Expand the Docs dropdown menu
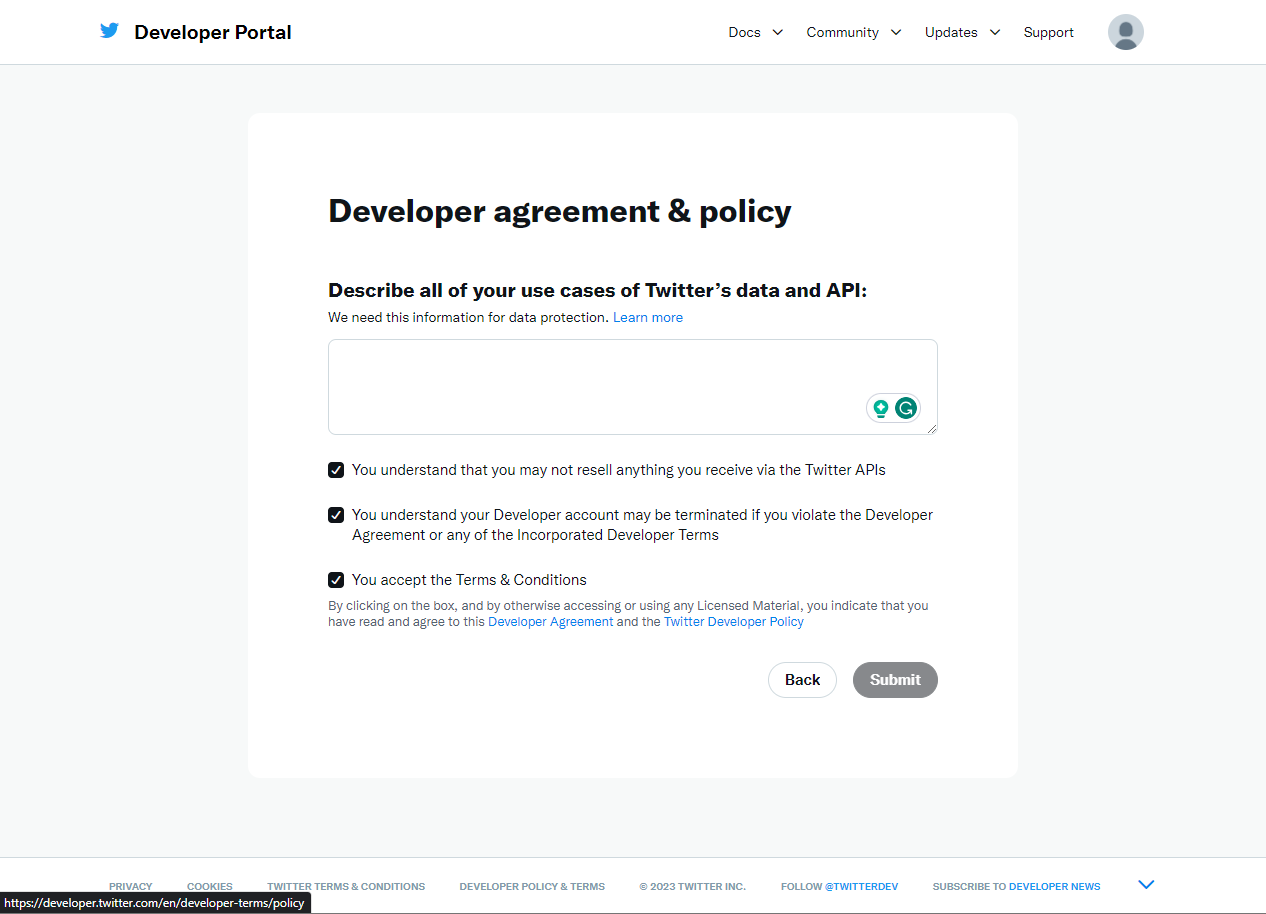1266x914 pixels. point(755,32)
